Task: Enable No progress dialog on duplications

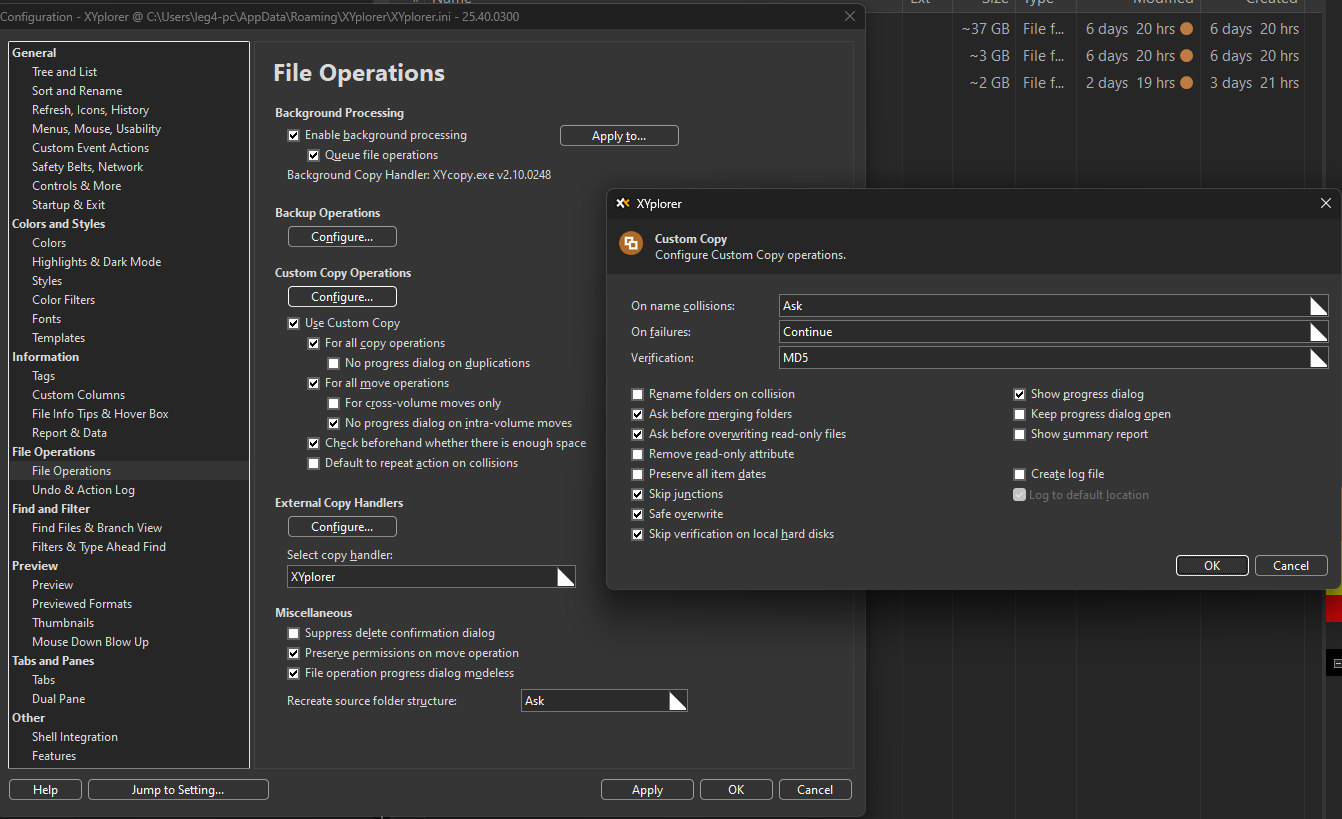Action: point(333,363)
